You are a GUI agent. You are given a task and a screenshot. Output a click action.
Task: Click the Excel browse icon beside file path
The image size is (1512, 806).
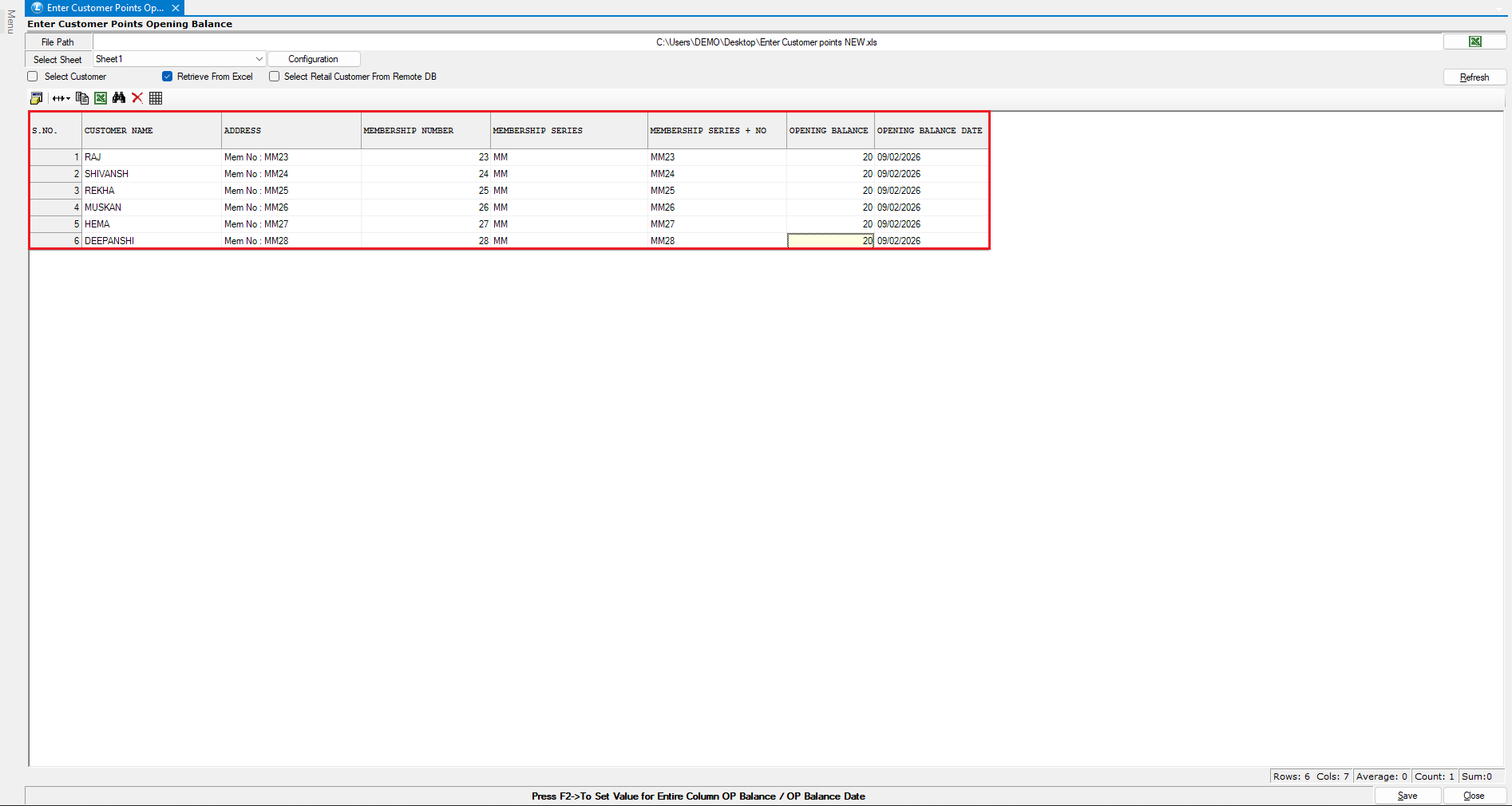(x=1474, y=41)
